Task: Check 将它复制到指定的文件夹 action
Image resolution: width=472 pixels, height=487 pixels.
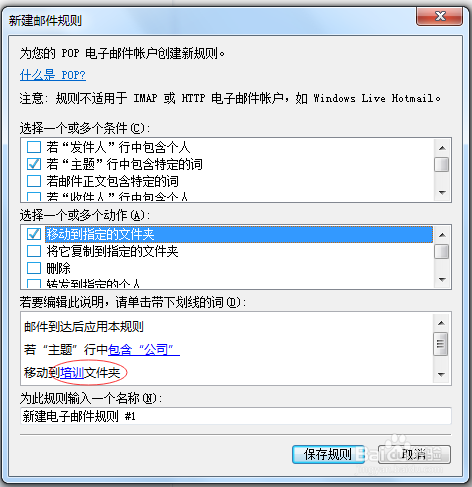Action: click(x=34, y=251)
